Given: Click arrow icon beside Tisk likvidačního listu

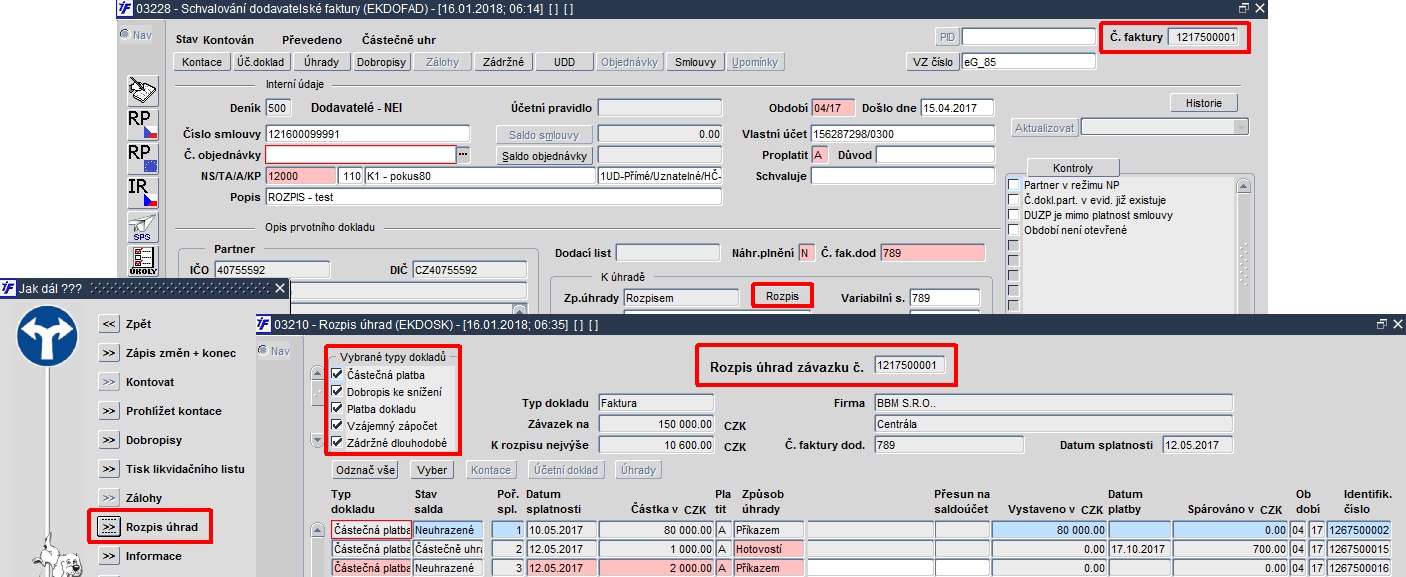Looking at the screenshot, I should point(109,469).
